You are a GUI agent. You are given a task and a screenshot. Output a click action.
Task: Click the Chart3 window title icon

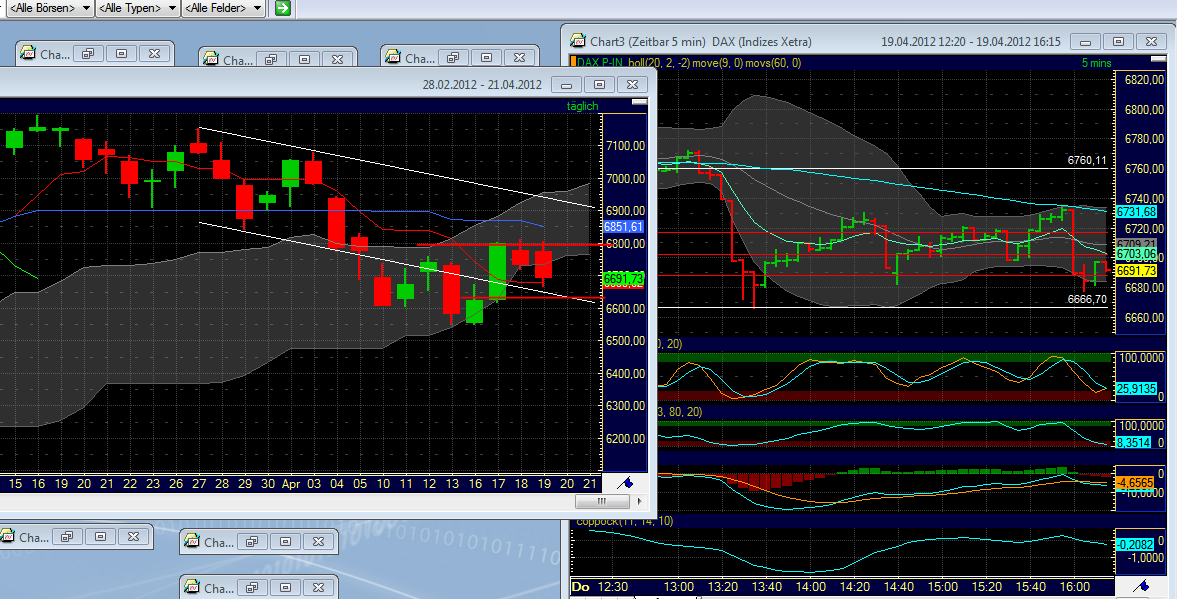(x=577, y=41)
